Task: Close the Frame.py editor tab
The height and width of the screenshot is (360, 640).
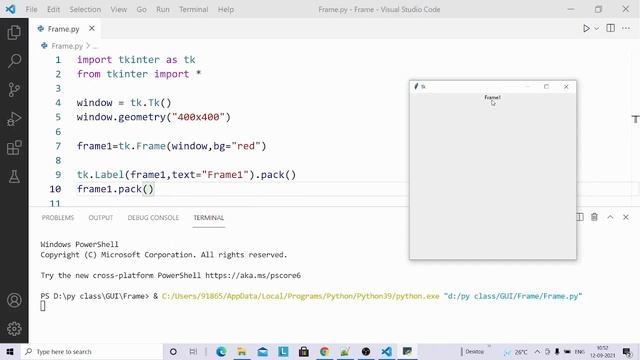Action: (x=92, y=28)
